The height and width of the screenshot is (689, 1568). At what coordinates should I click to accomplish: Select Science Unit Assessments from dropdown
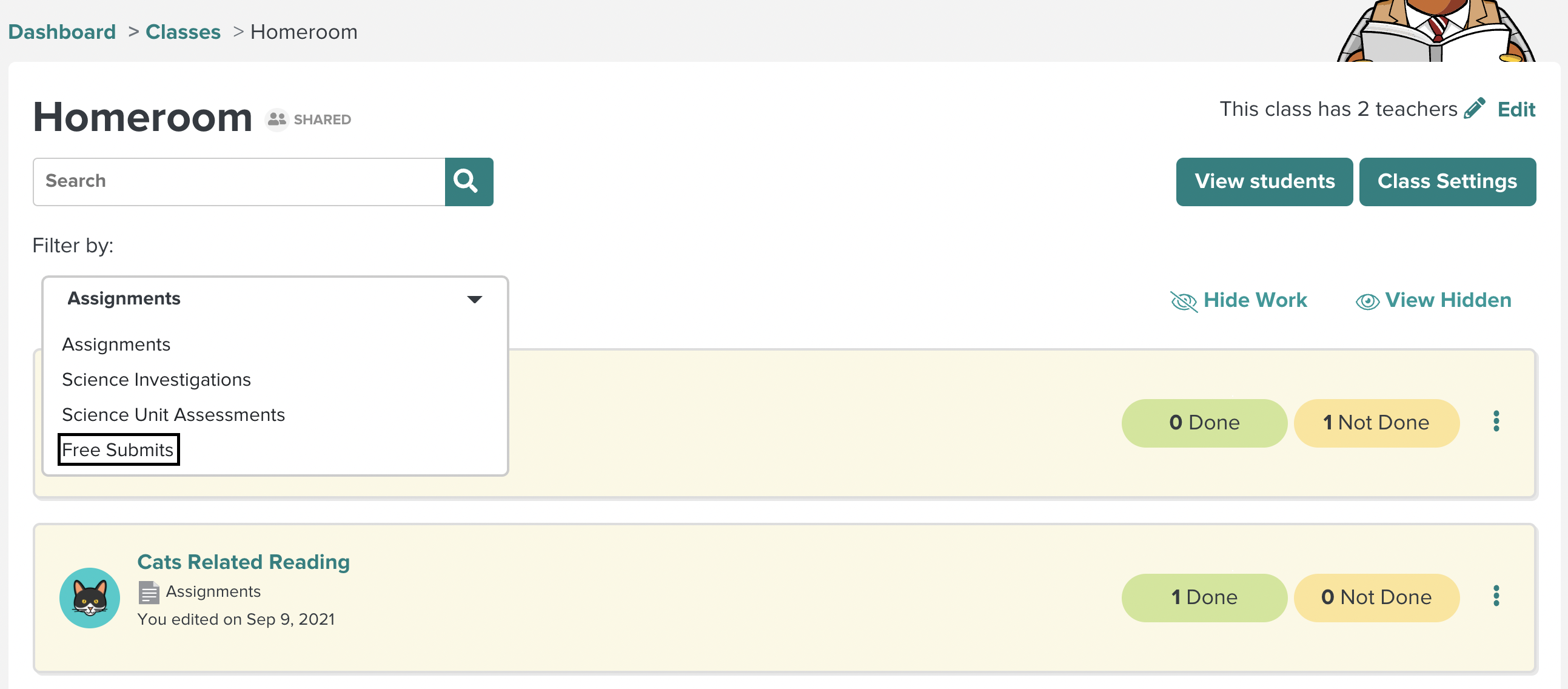coord(174,414)
